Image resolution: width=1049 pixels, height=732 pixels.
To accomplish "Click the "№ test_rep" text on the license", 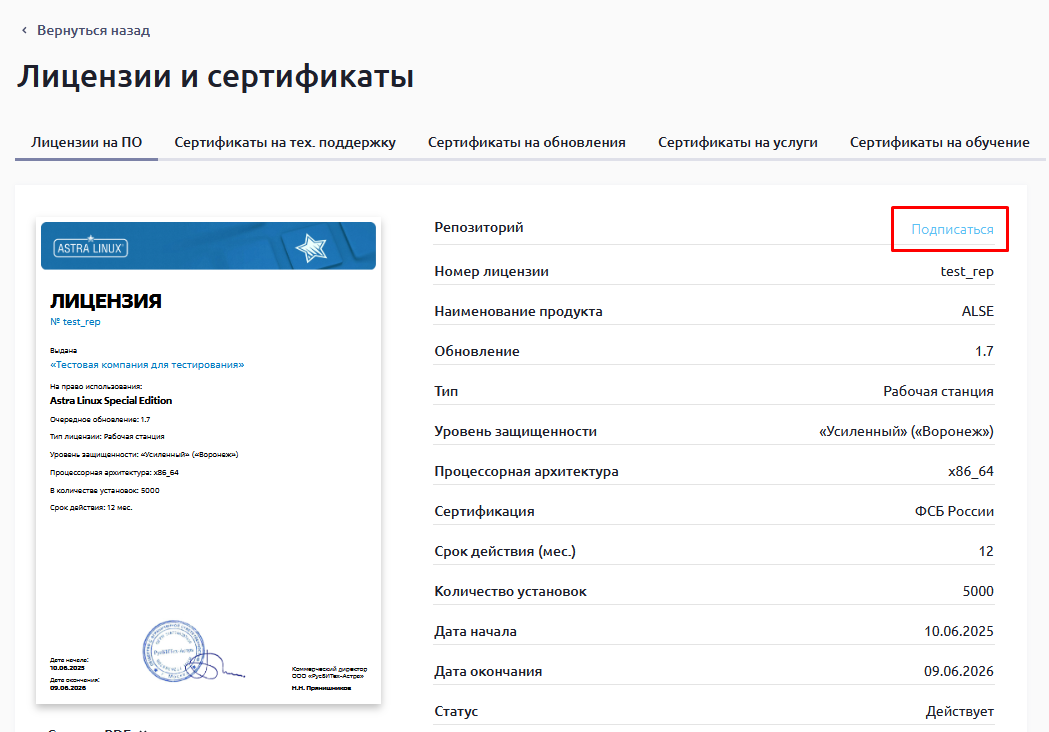I will [75, 322].
